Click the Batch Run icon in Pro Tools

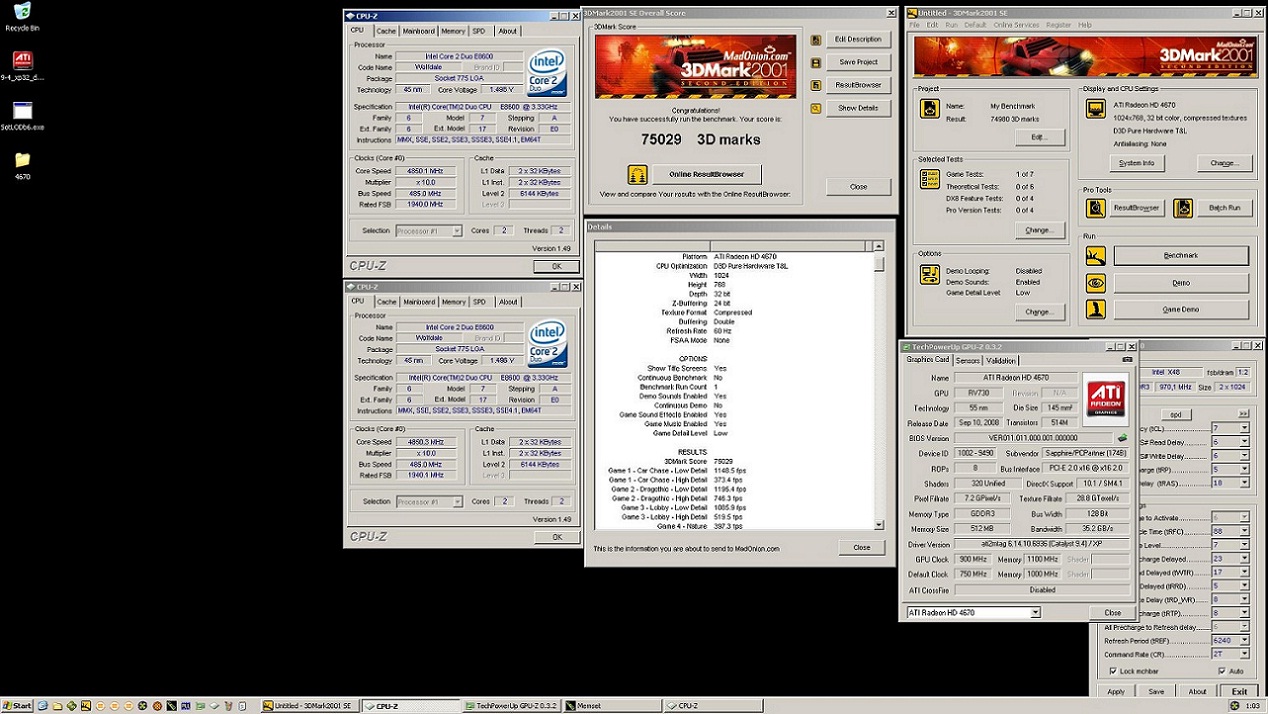(x=1183, y=208)
